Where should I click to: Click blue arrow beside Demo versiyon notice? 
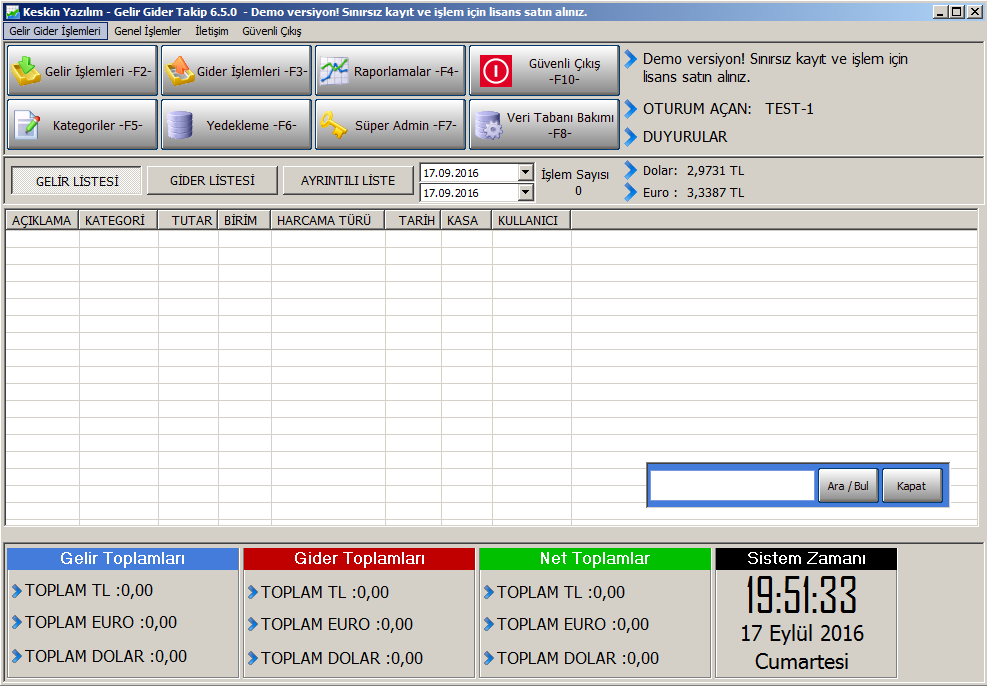point(631,59)
